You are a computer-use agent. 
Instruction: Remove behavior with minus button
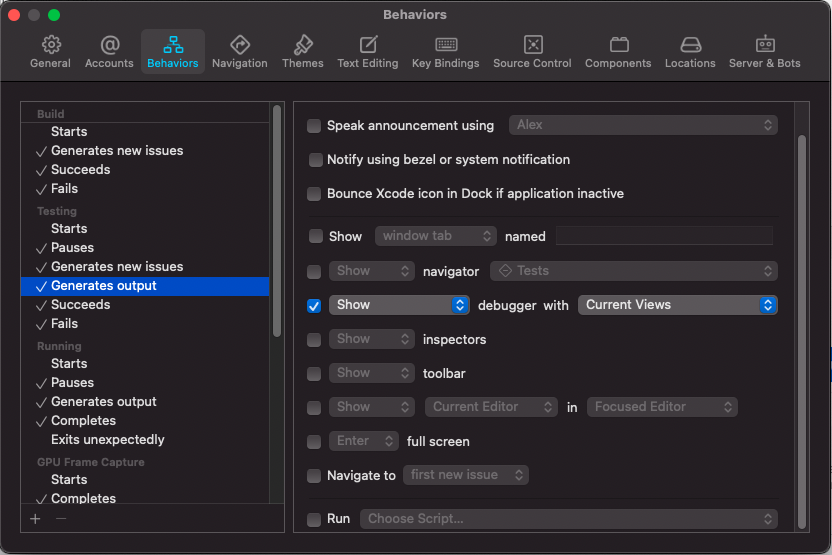(61, 518)
